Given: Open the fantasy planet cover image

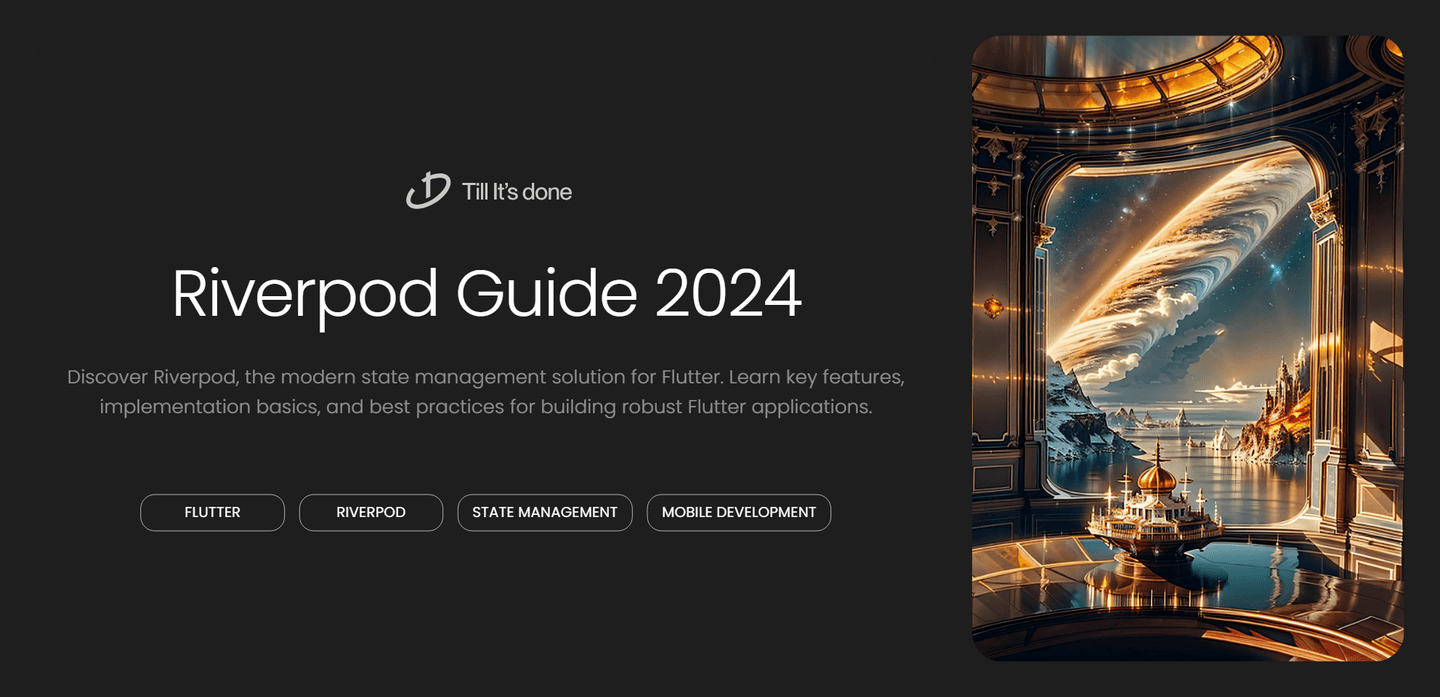Looking at the screenshot, I should (1188, 348).
